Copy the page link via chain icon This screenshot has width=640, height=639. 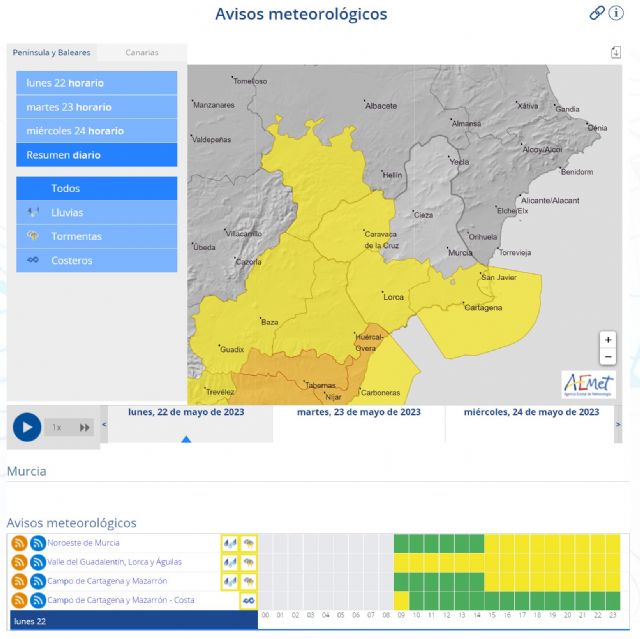[597, 13]
